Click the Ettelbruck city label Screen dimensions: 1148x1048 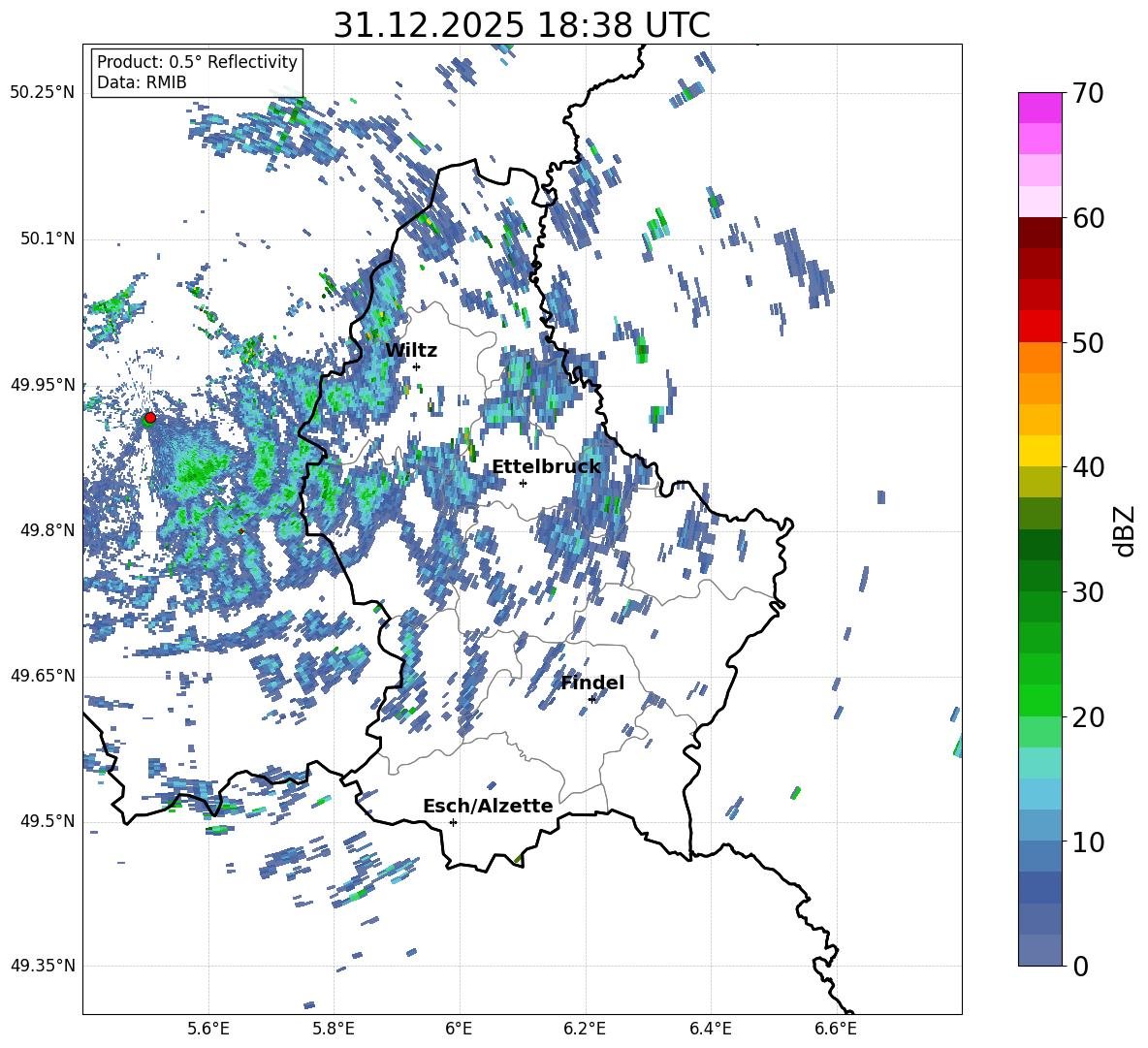pos(546,467)
